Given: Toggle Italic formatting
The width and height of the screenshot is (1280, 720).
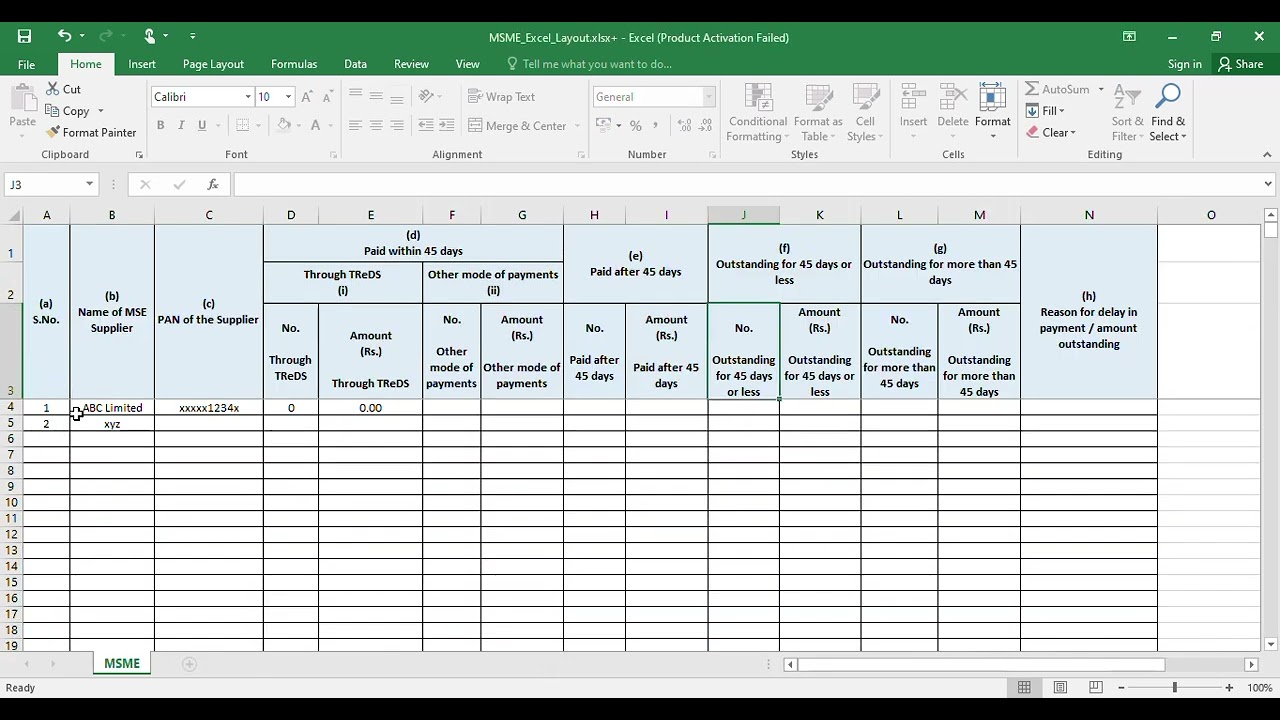Looking at the screenshot, I should (181, 125).
